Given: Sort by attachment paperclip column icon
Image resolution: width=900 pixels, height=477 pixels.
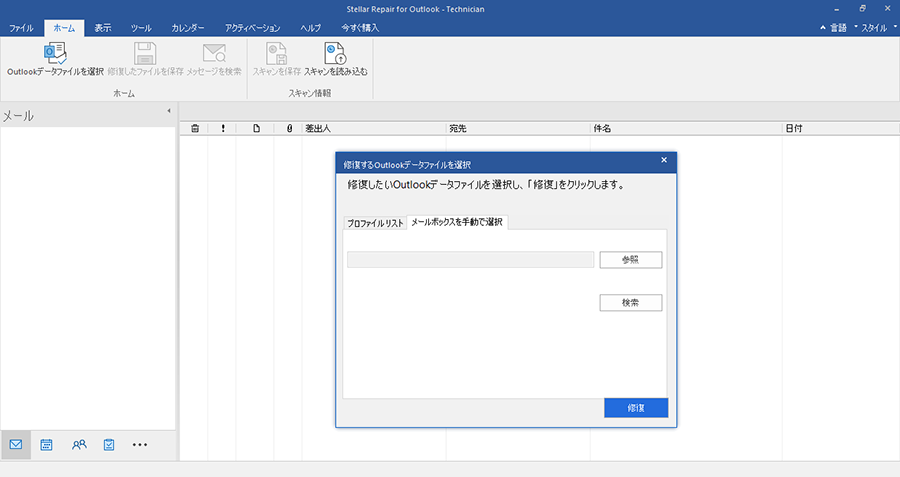Looking at the screenshot, I should pyautogui.click(x=289, y=129).
